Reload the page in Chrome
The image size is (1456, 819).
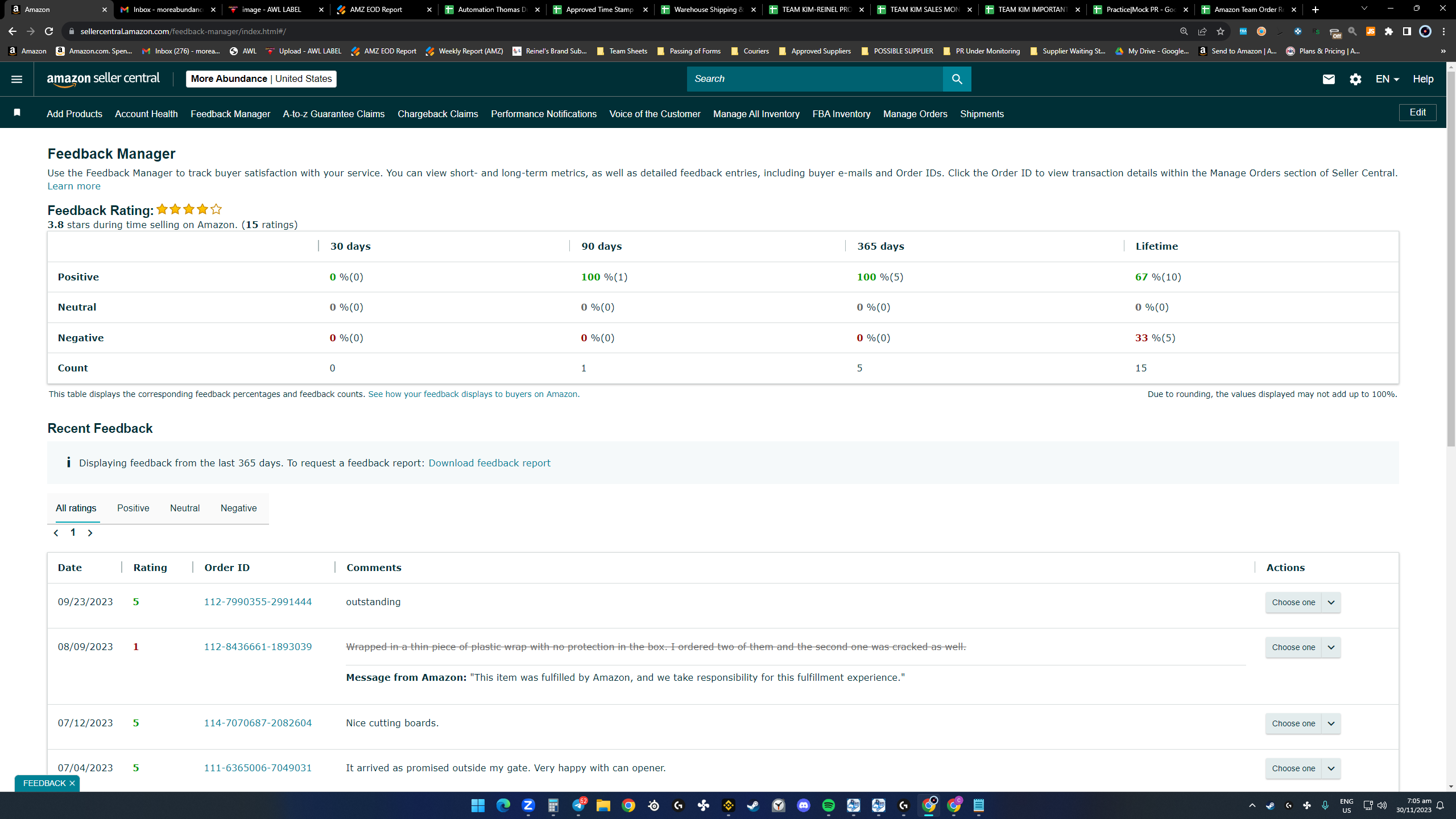pos(49,31)
